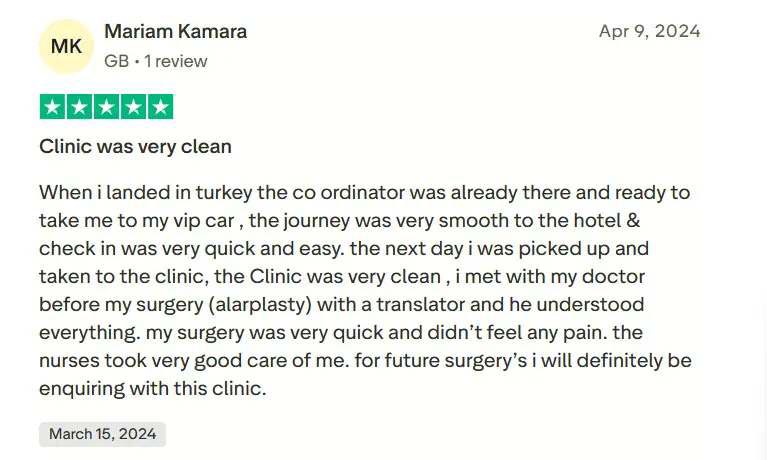767x460 pixels.
Task: Open the "Clinic was very clean" review title
Action: click(135, 146)
